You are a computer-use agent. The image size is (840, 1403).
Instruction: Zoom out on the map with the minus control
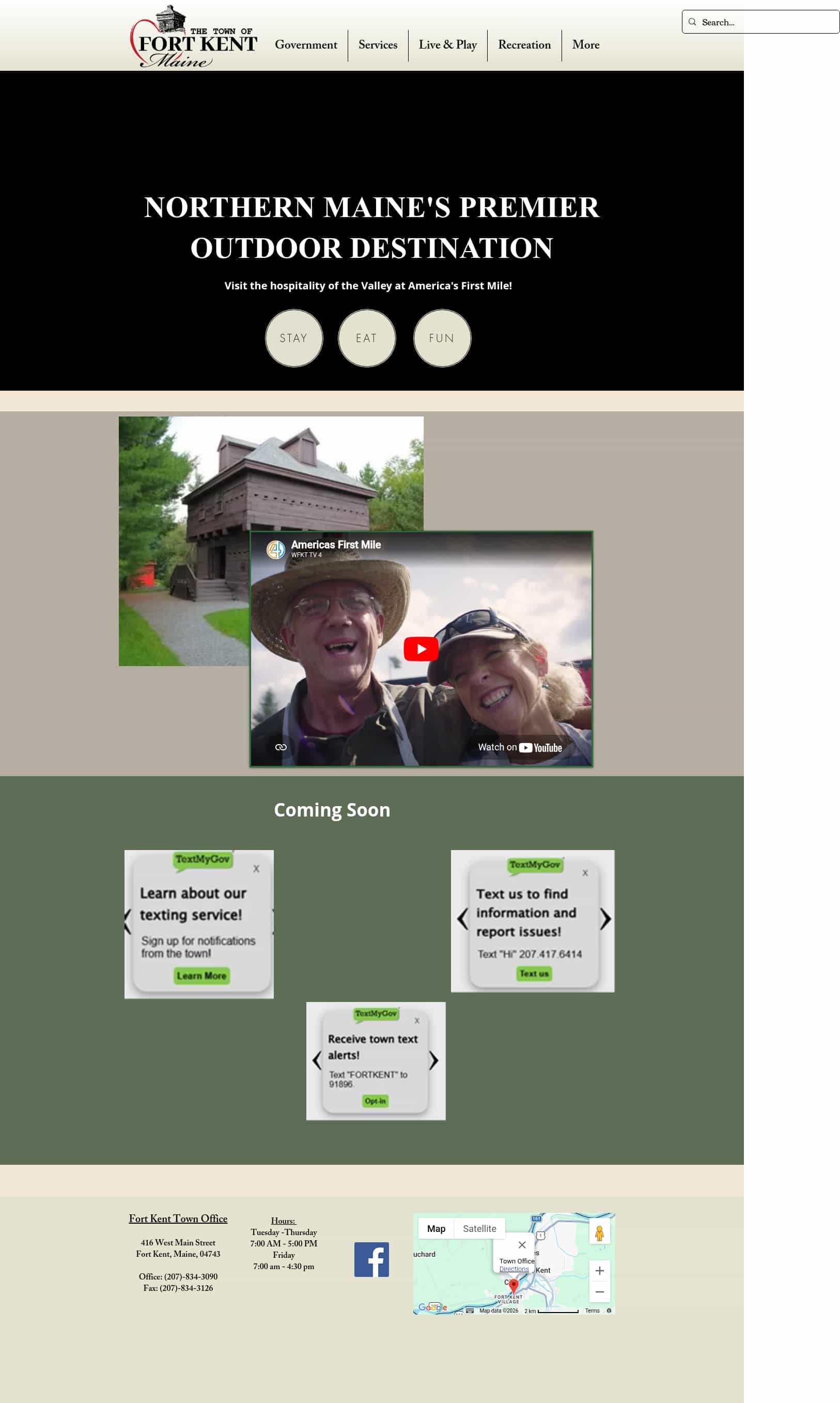[x=599, y=1291]
